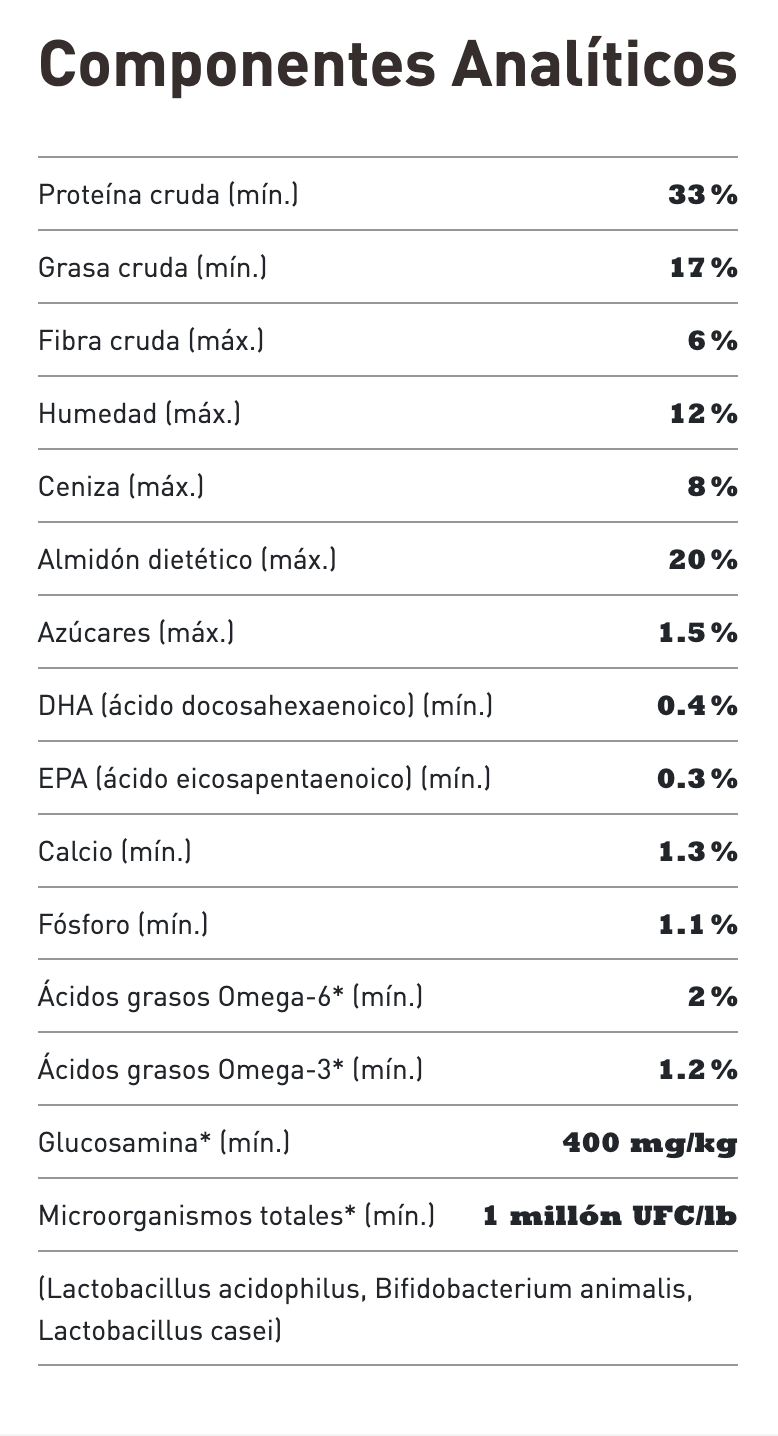The height and width of the screenshot is (1436, 778).
Task: Click the 17% fat value
Action: pos(704,267)
